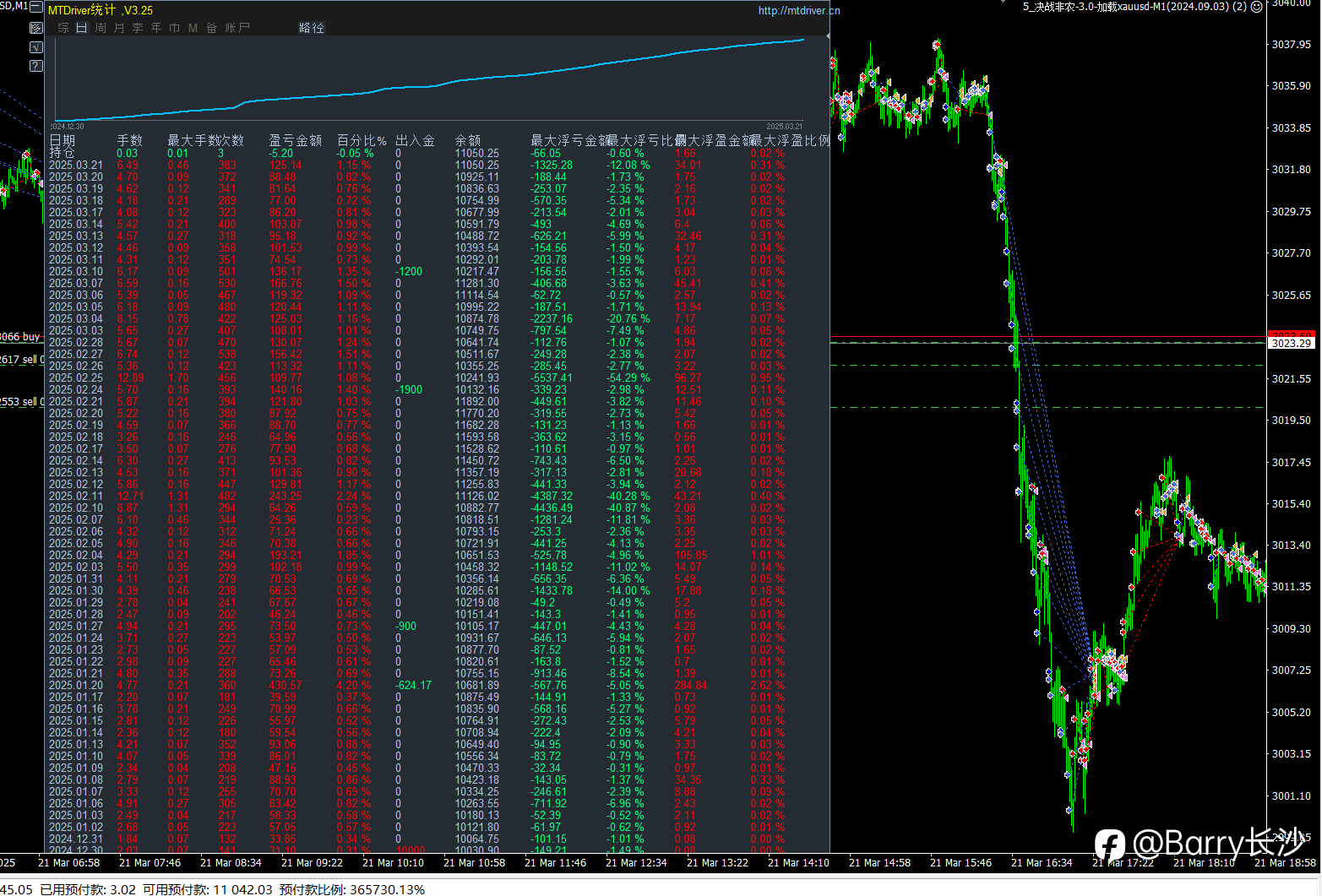Click the 2553 sell order label

pyautogui.click(x=22, y=402)
